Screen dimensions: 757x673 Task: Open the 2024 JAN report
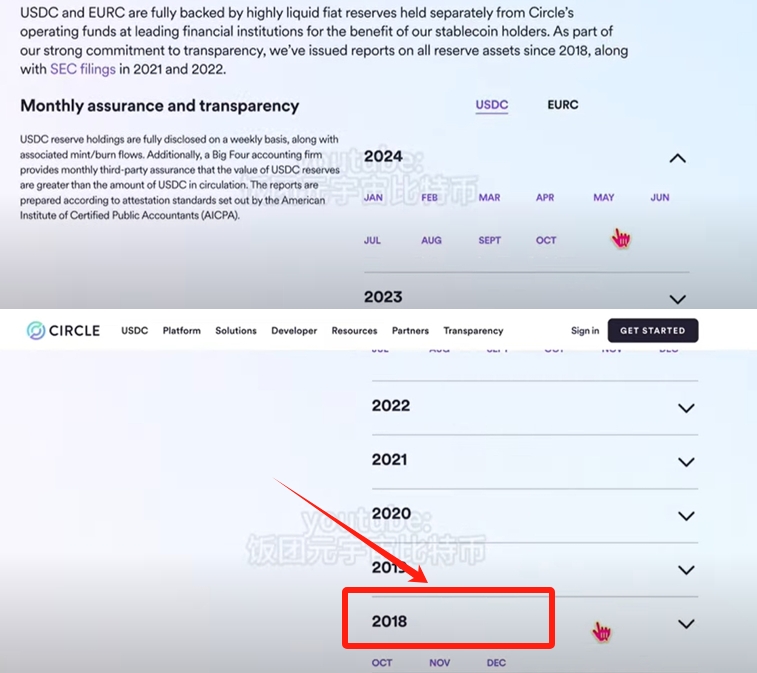[x=373, y=197]
